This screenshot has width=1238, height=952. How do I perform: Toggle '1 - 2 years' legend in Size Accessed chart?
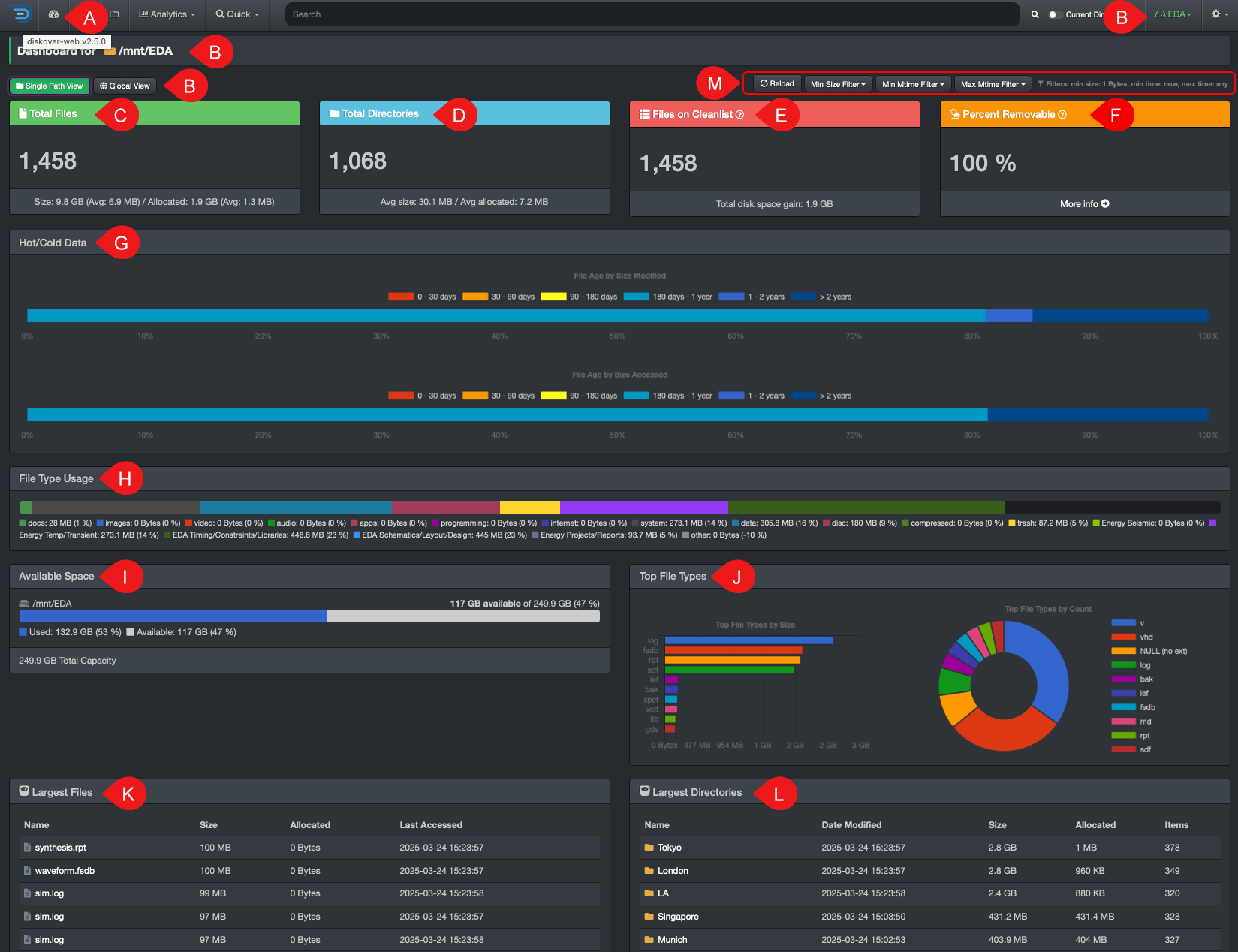[752, 396]
